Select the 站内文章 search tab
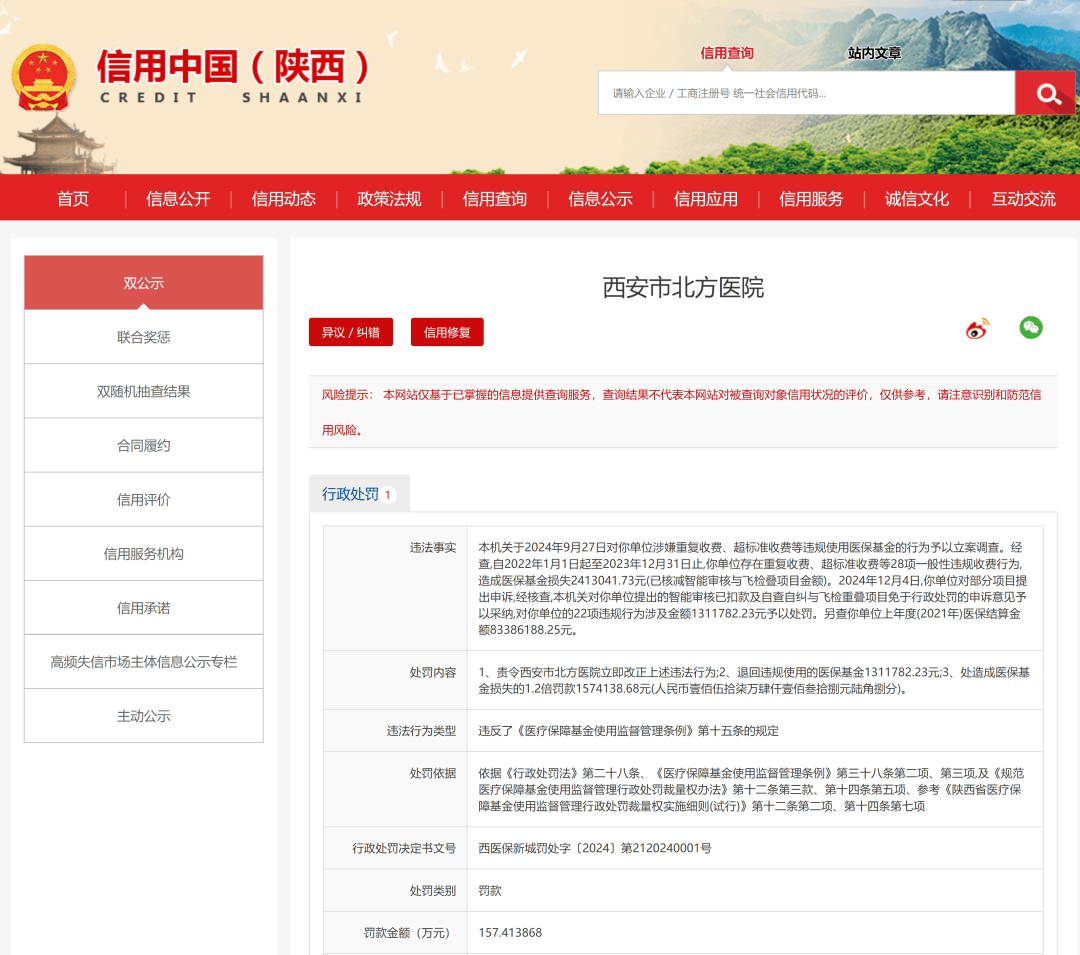The image size is (1080, 955). [874, 53]
